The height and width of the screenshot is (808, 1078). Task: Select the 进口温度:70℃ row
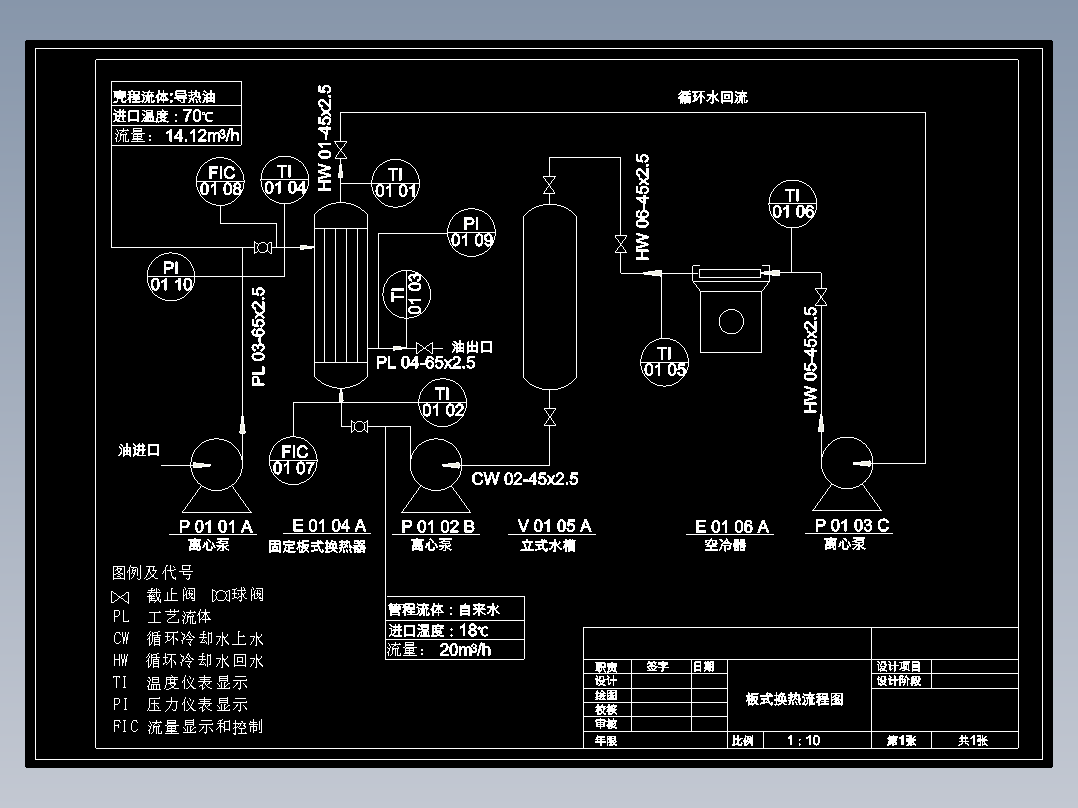177,116
